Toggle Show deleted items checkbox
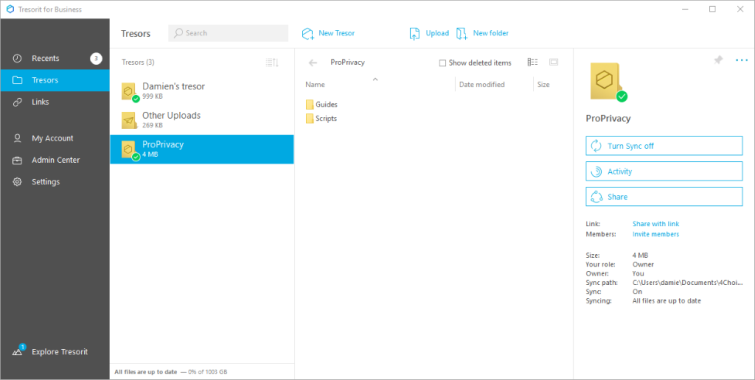This screenshot has width=755, height=380. (x=442, y=63)
